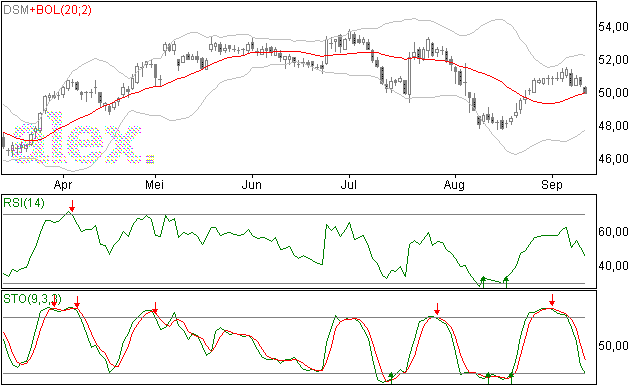This screenshot has width=644, height=387.
Task: Click the Apr month label
Action: click(63, 185)
